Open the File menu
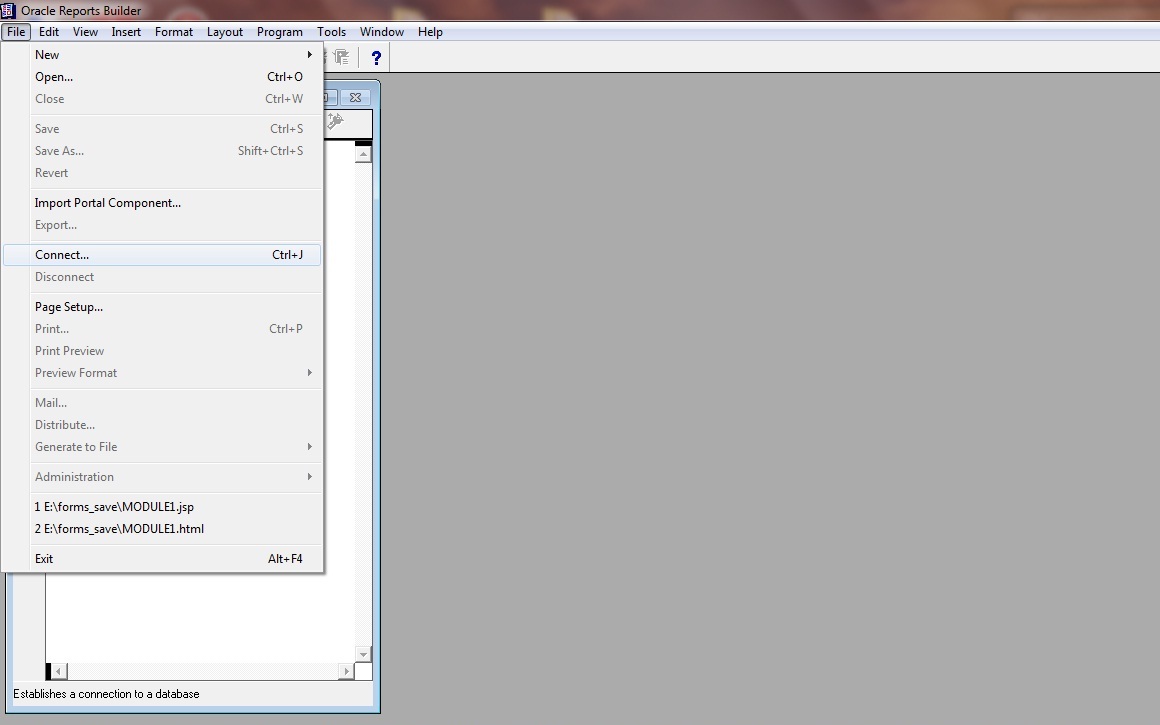Screen dimensions: 1160x725 [x=16, y=32]
